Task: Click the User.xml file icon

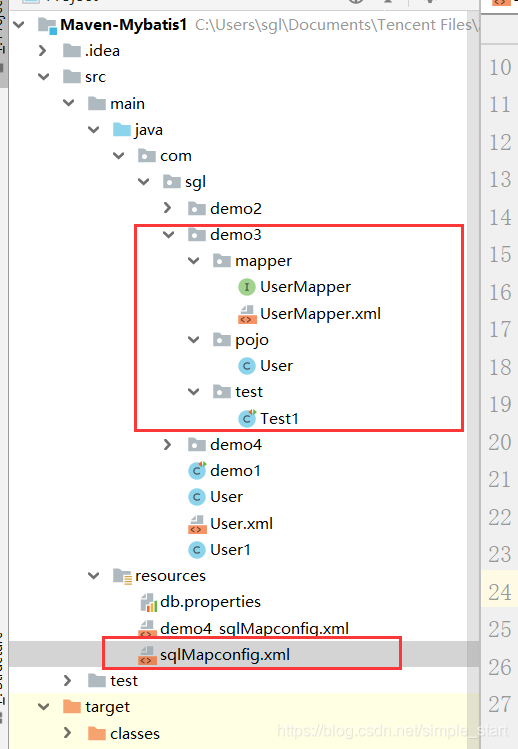Action: click(x=197, y=524)
